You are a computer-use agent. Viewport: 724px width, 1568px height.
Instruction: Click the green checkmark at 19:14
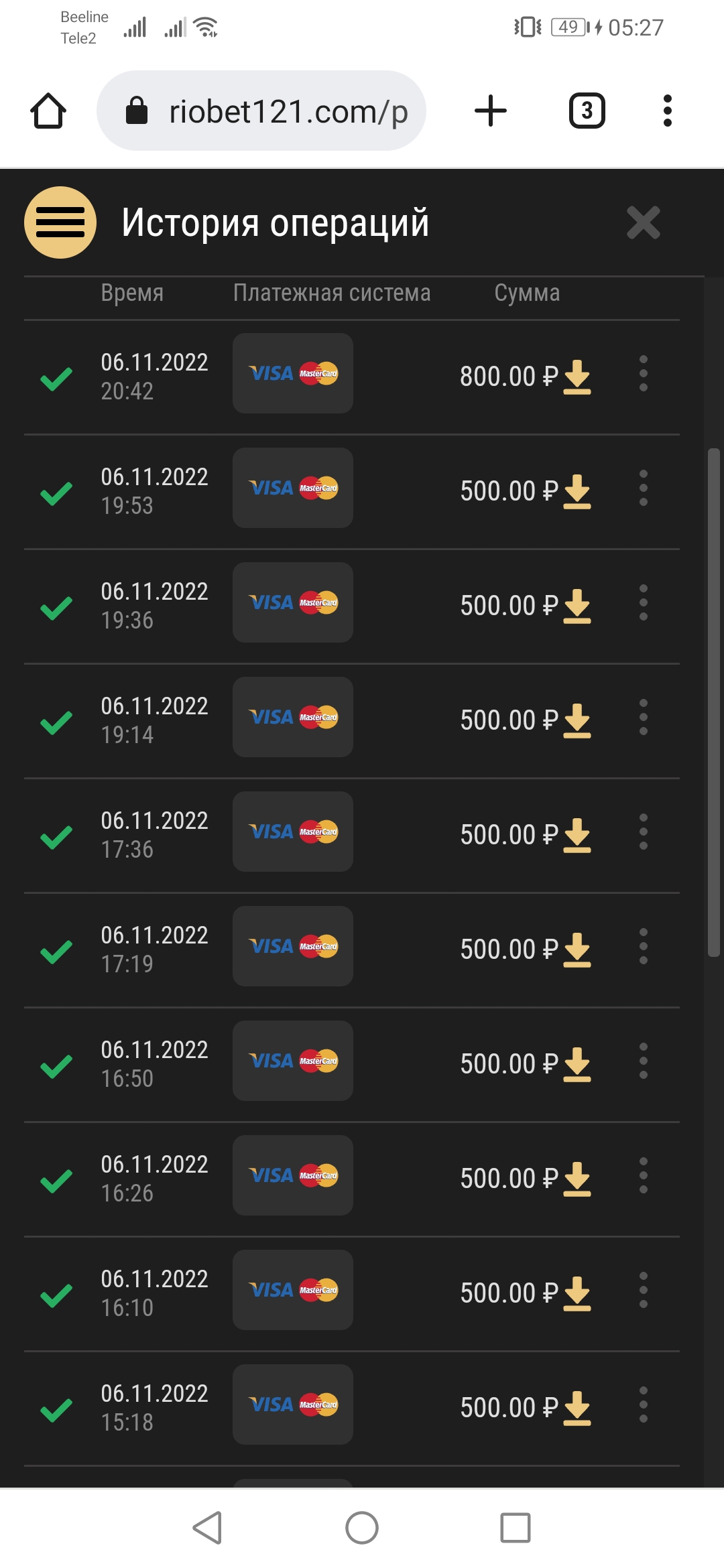tap(56, 722)
